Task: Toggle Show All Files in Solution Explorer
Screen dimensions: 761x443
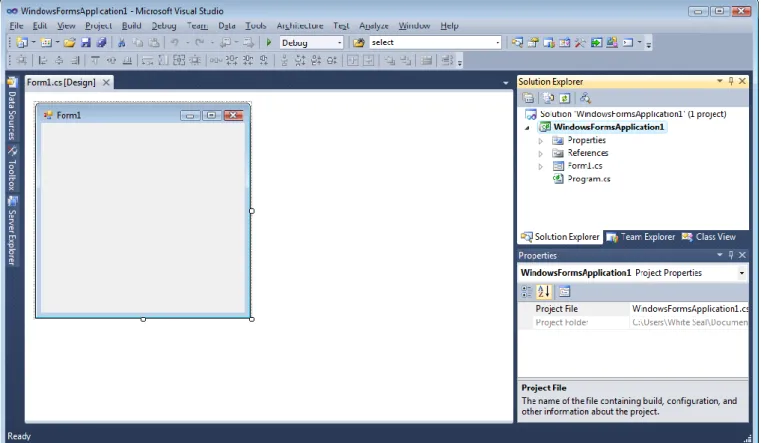Action: (x=548, y=98)
